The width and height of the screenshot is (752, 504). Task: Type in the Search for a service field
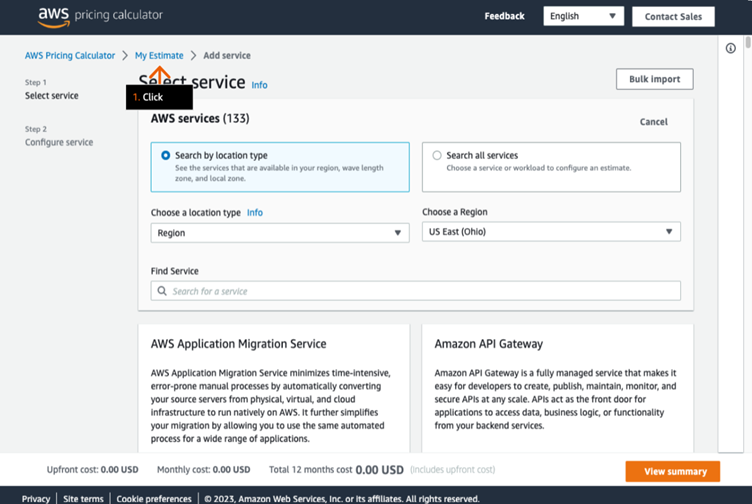tap(420, 291)
